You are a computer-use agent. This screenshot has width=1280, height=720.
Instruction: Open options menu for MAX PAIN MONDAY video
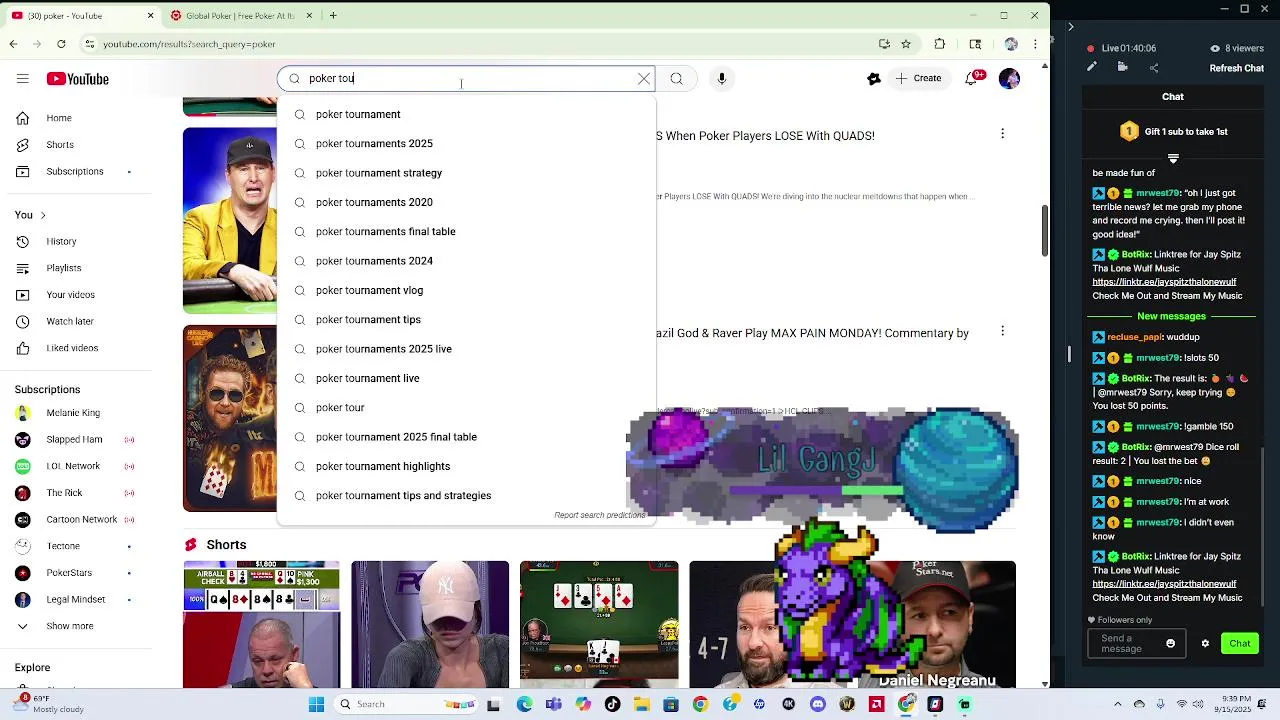[x=1003, y=331]
